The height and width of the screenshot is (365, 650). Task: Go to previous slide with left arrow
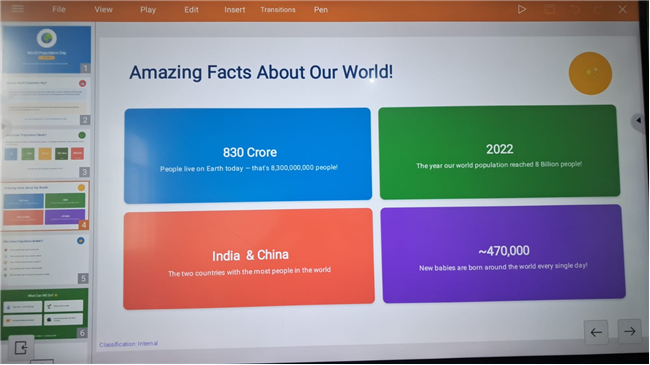coord(596,332)
